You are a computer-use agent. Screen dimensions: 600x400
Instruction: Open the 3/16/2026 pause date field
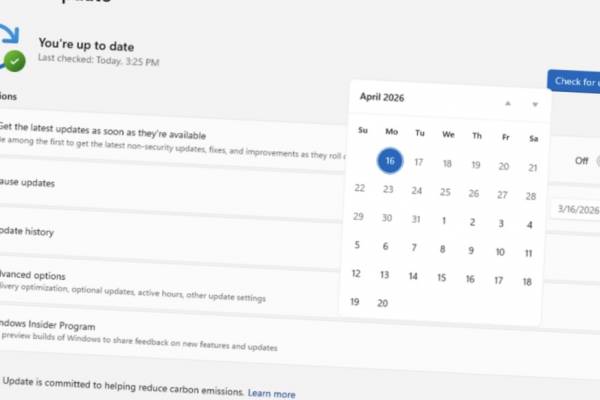pos(577,209)
